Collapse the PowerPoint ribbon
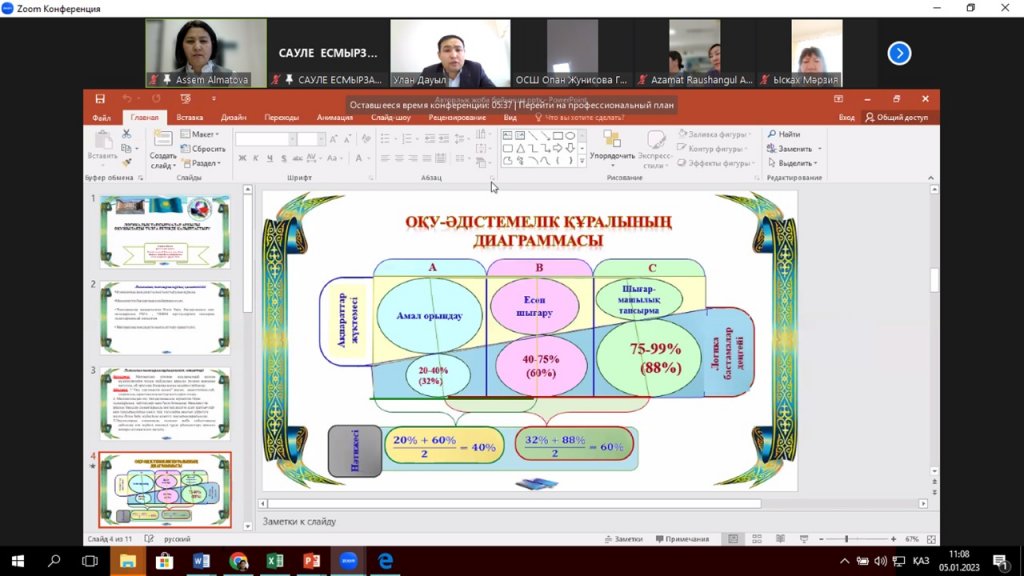The height and width of the screenshot is (576, 1024). (x=931, y=178)
